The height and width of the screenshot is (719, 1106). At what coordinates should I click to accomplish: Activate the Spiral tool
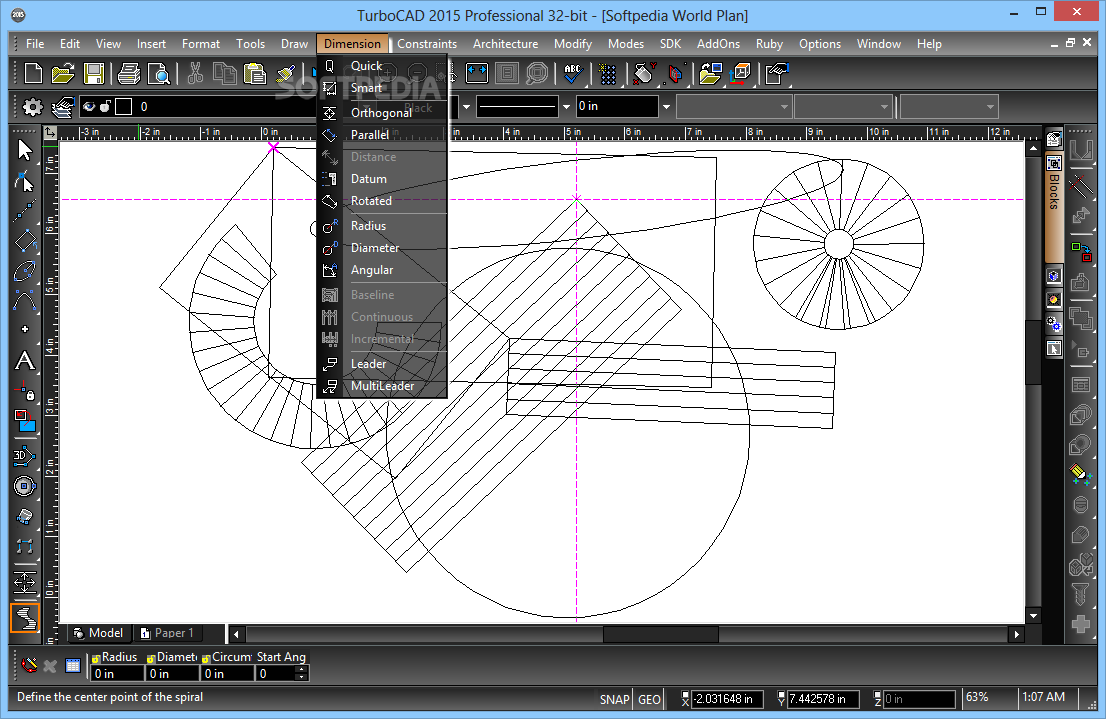(25, 618)
